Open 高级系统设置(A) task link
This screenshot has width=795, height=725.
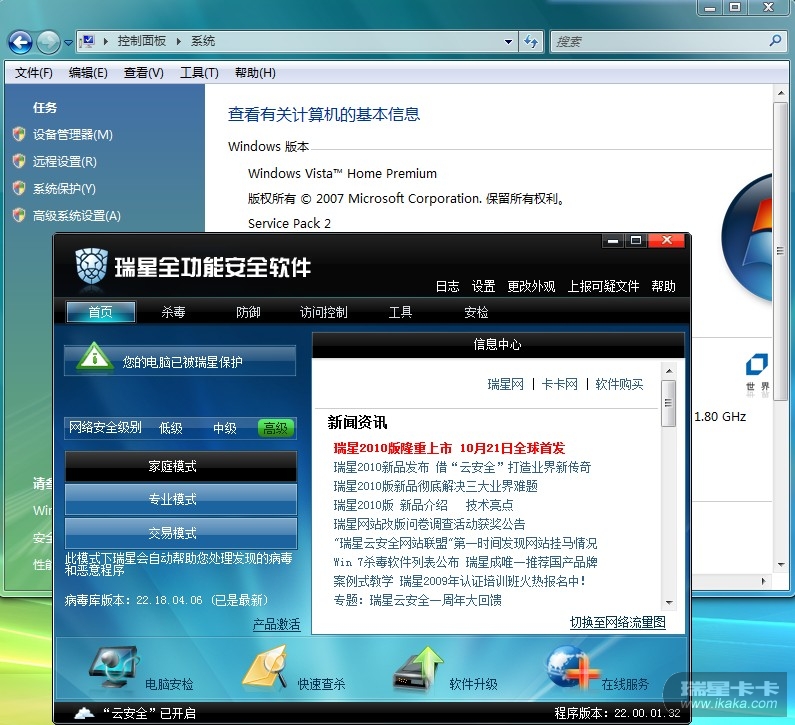click(77, 215)
